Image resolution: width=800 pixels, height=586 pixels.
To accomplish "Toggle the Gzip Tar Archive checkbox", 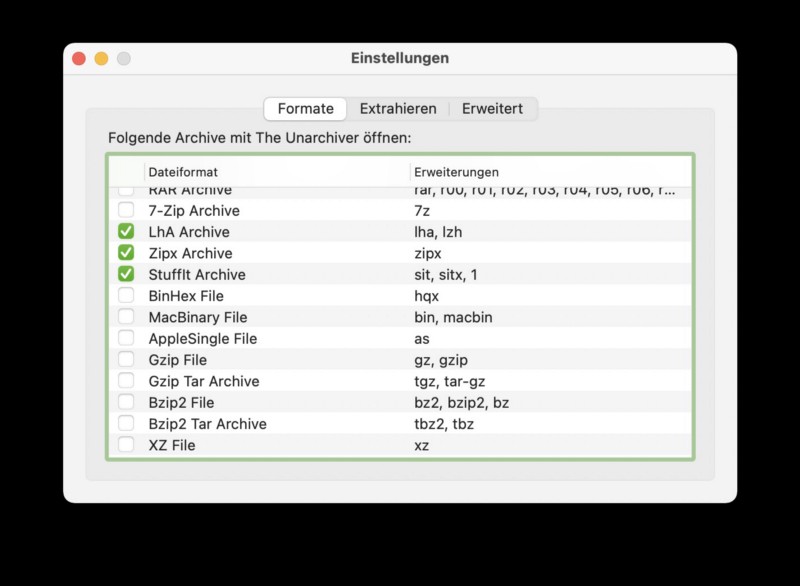I will pos(126,381).
